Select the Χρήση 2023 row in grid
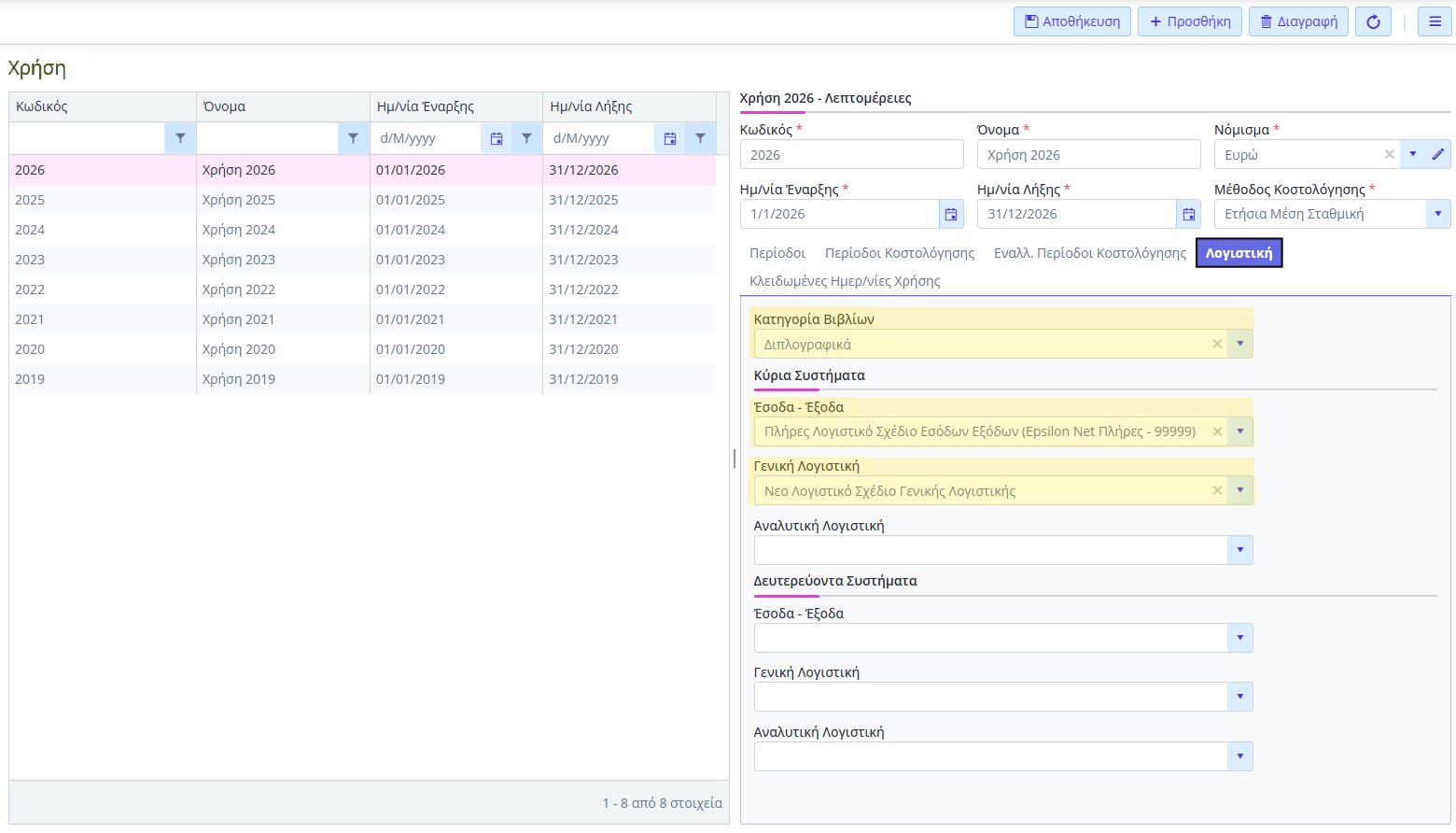The image size is (1456, 833). pyautogui.click(x=239, y=260)
